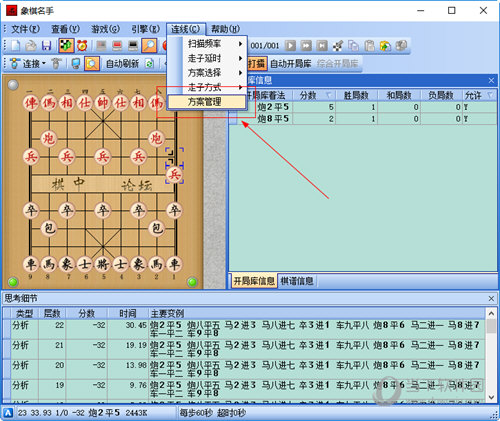Open the 文件(F) menu
This screenshot has width=500, height=421.
(25, 29)
